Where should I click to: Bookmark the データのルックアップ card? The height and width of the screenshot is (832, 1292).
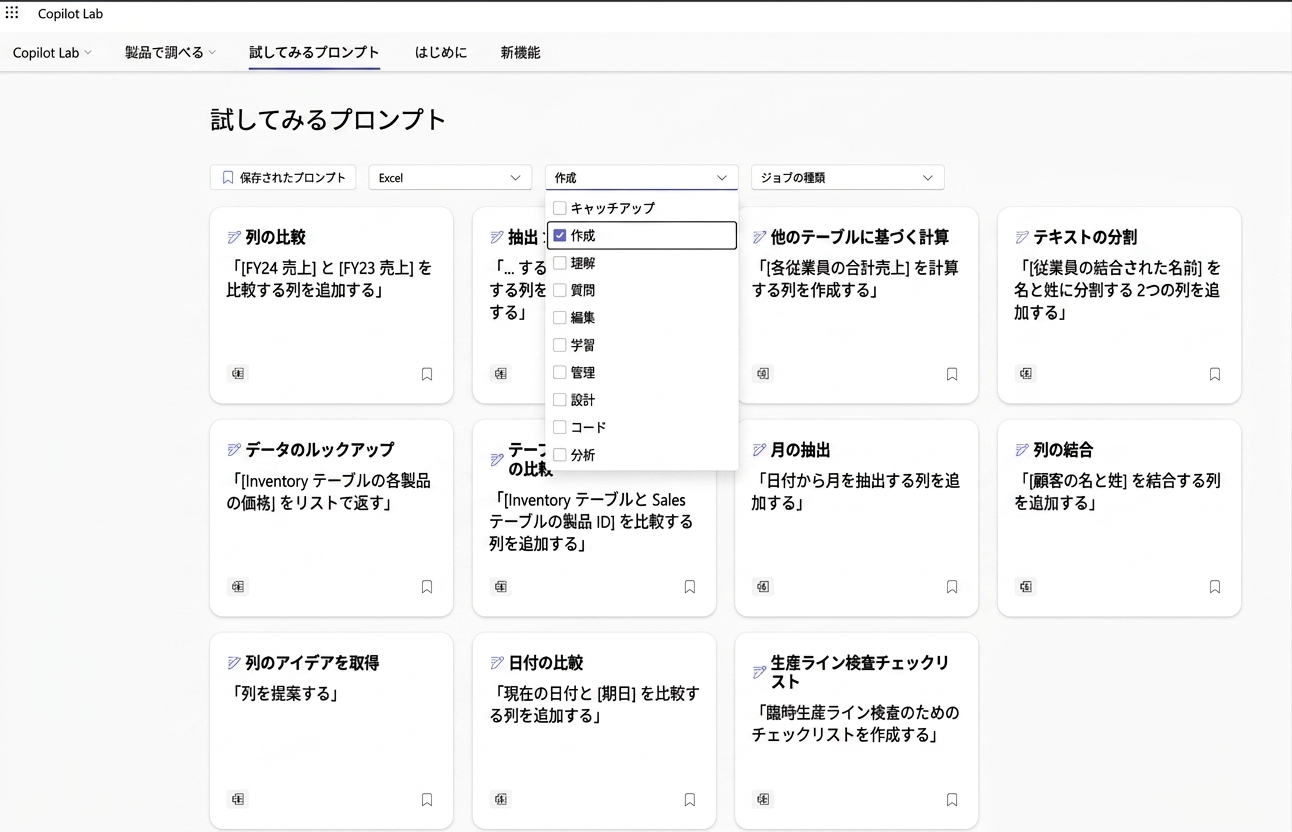427,587
